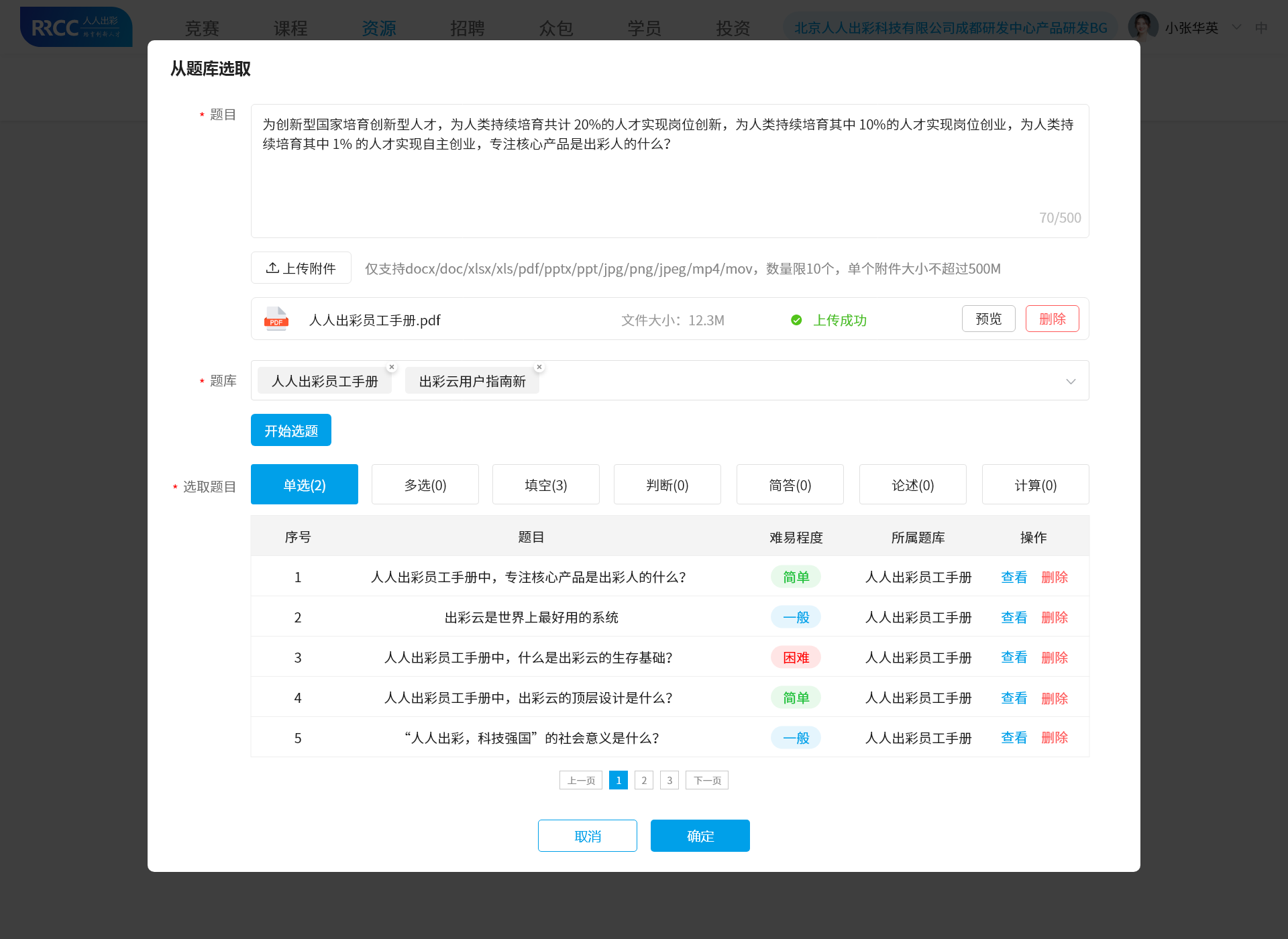
Task: Confirm with the 确定 button
Action: pos(700,836)
